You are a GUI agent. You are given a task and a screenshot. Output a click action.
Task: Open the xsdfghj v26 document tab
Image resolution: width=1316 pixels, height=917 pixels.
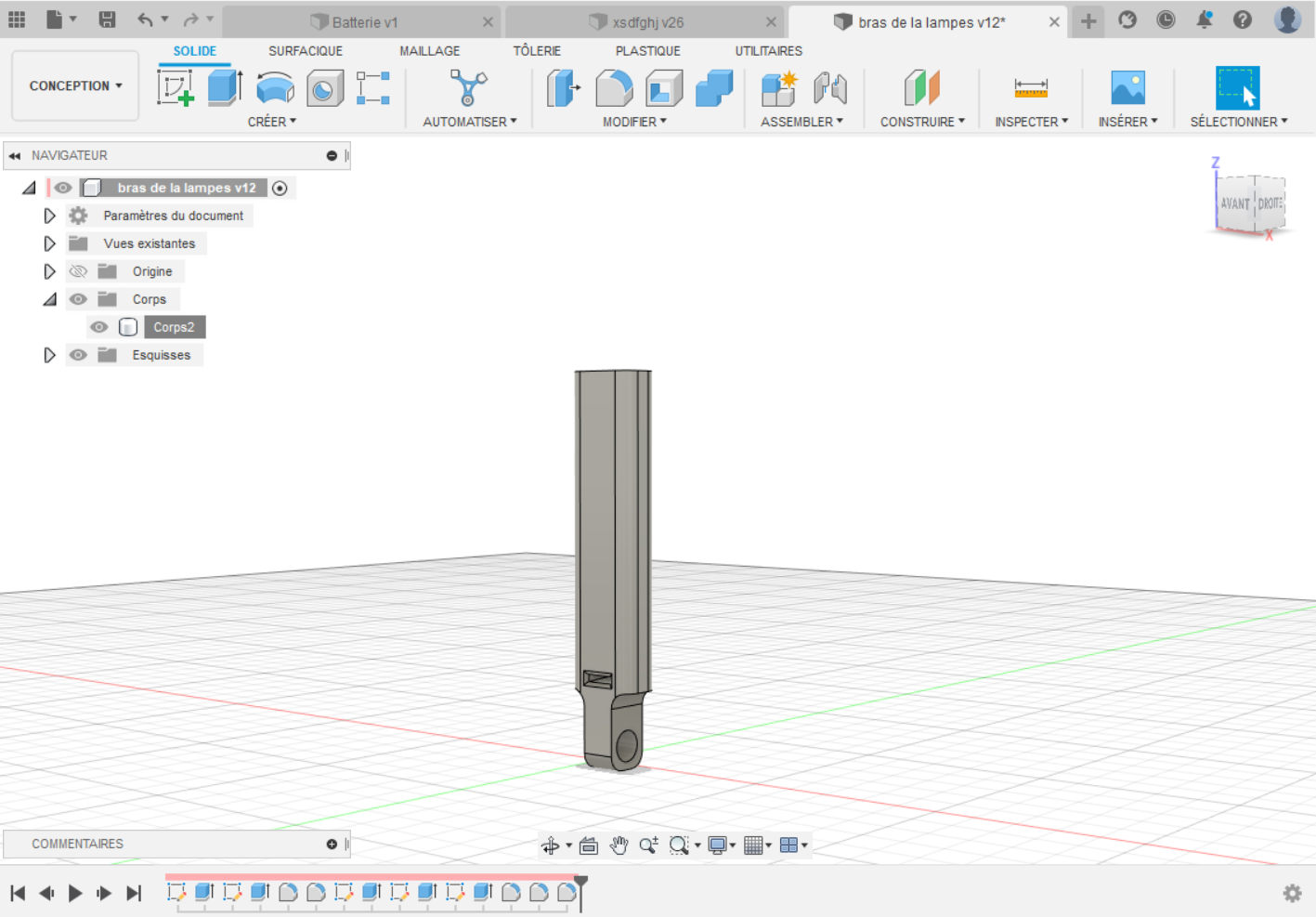(x=647, y=22)
